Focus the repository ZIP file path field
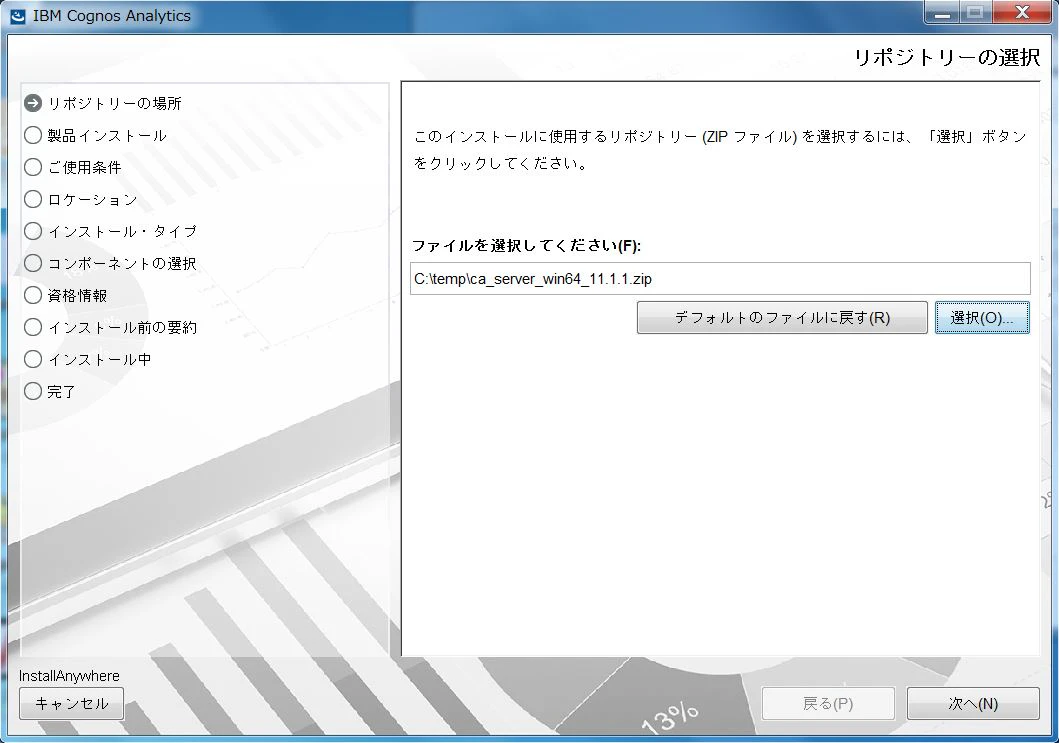 pyautogui.click(x=720, y=279)
